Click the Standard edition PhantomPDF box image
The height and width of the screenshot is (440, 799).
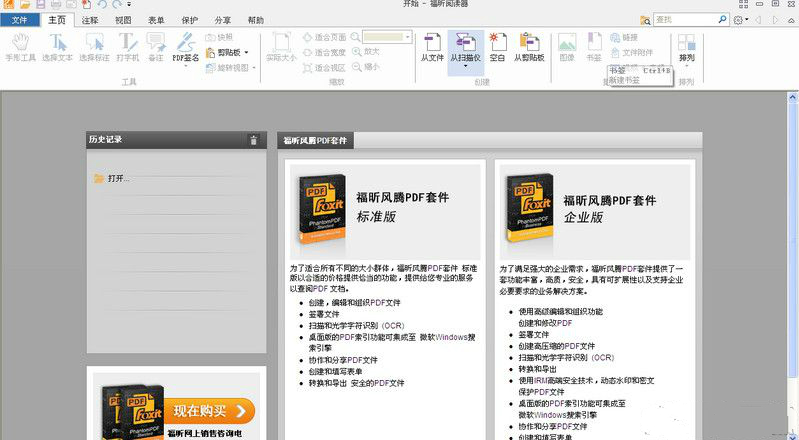[319, 210]
